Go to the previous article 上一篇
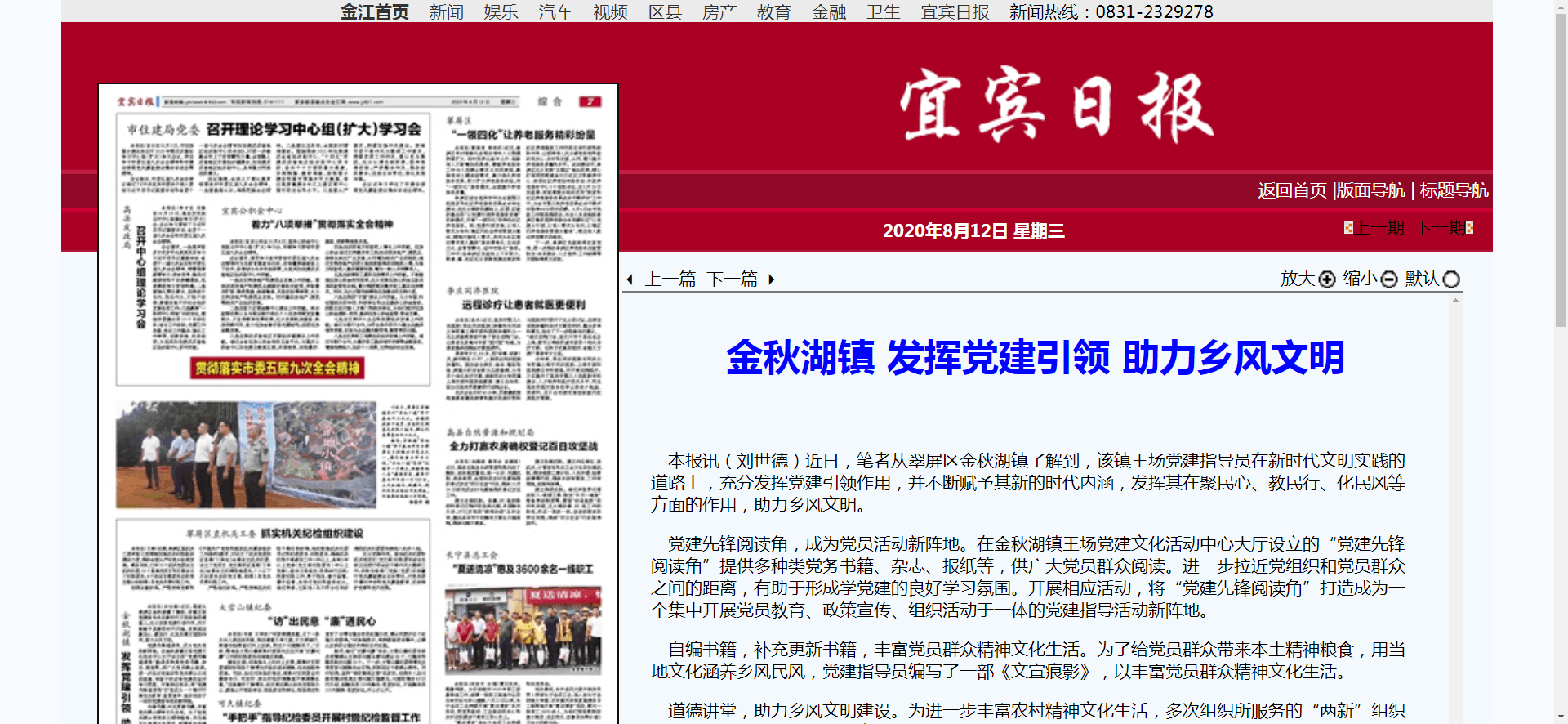 pos(670,279)
